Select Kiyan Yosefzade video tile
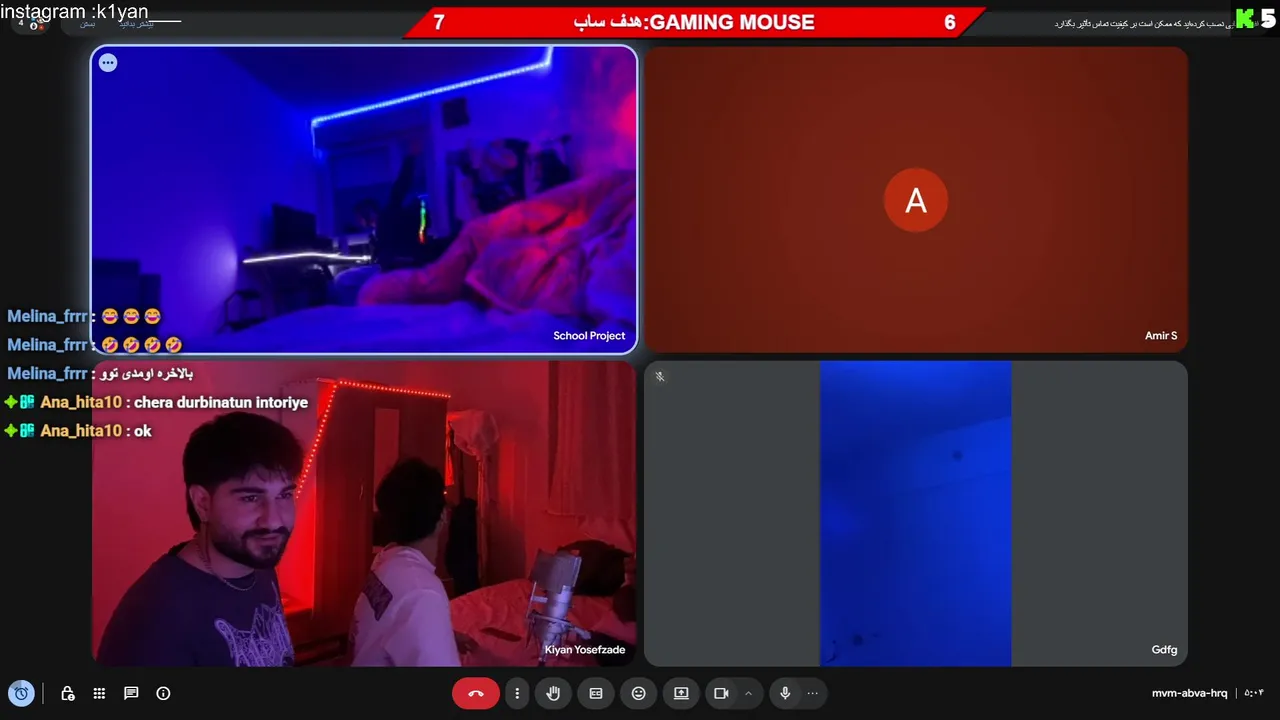The width and height of the screenshot is (1280, 720). 364,514
